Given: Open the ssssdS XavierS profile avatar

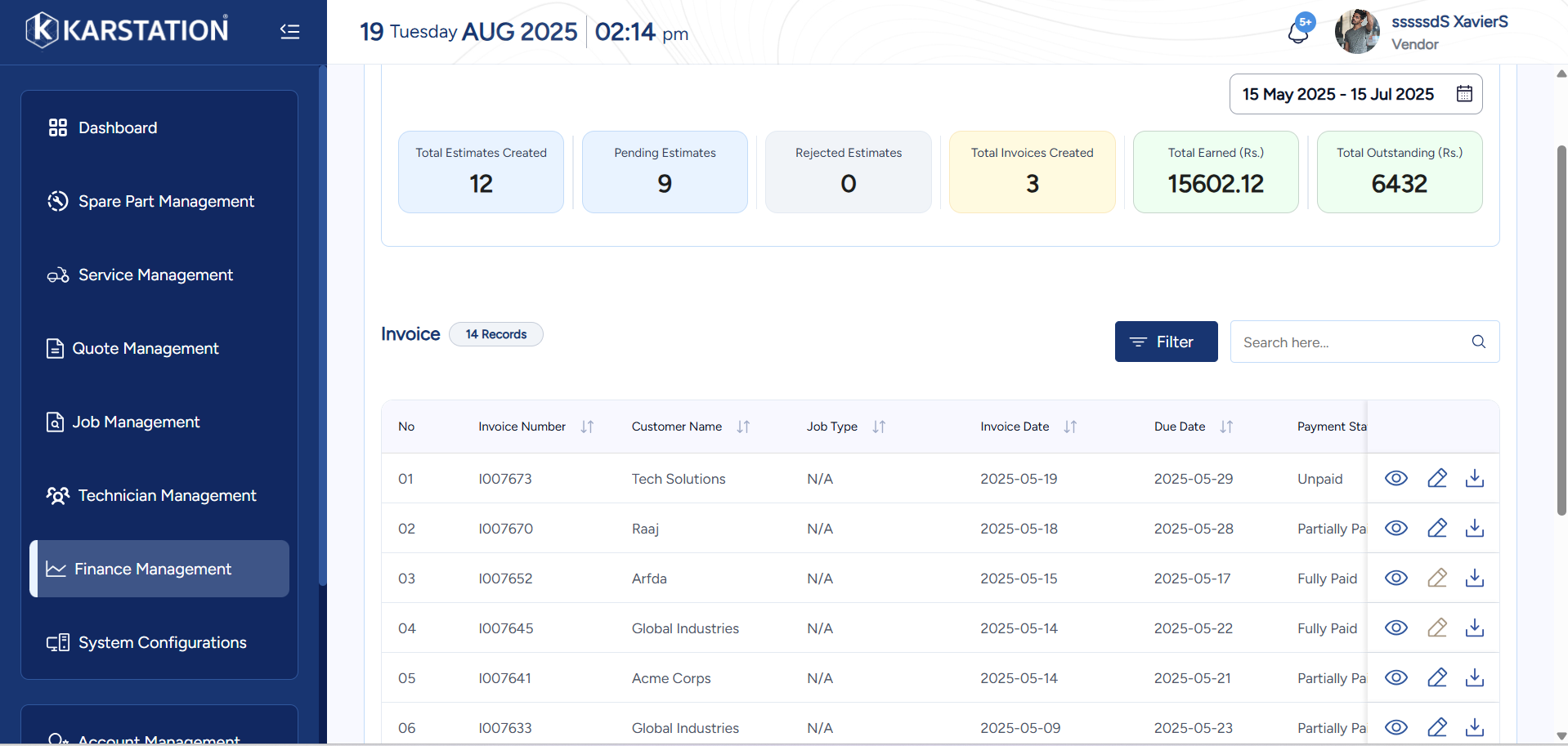Looking at the screenshot, I should tap(1357, 32).
